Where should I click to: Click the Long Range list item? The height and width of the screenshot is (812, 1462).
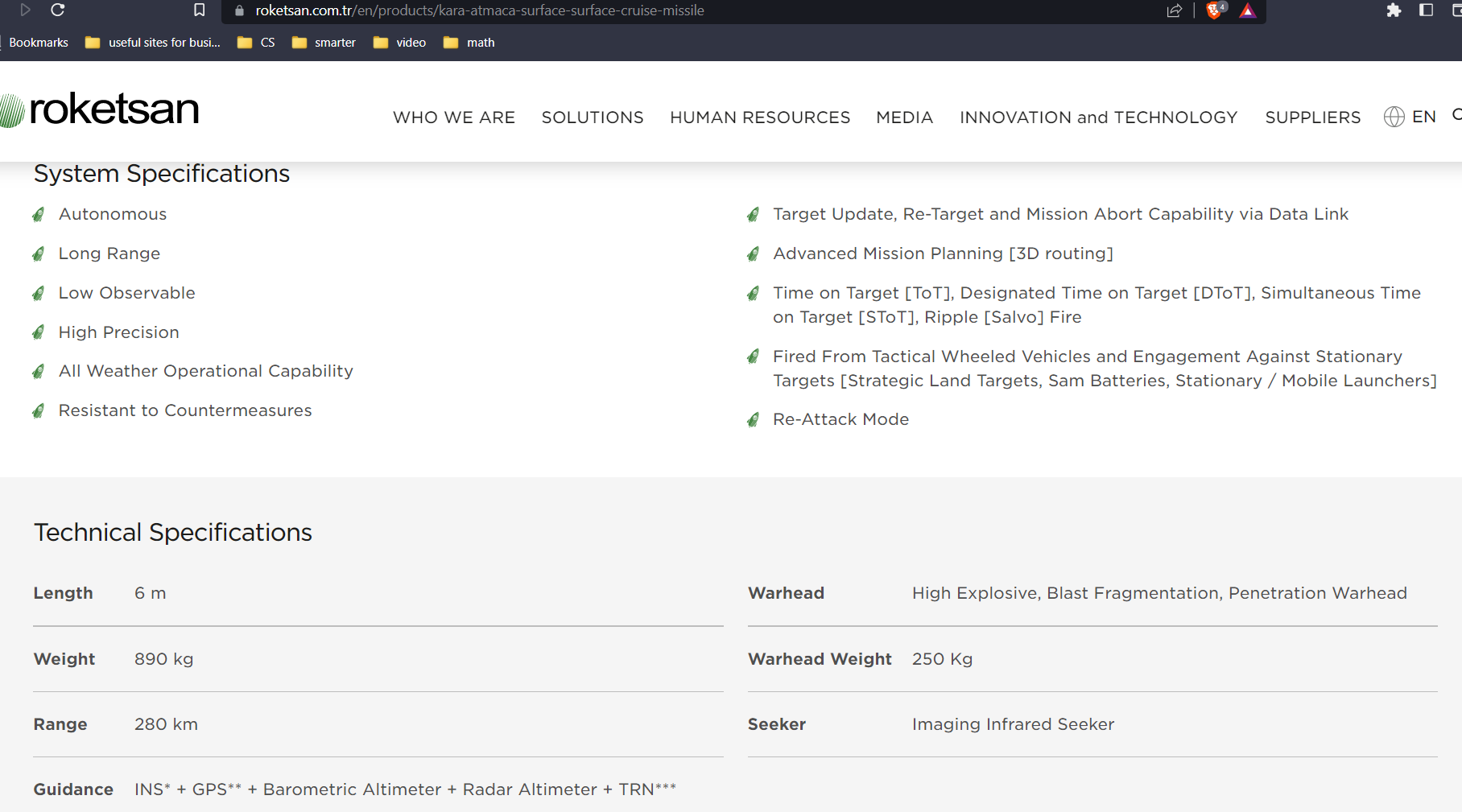pyautogui.click(x=109, y=253)
